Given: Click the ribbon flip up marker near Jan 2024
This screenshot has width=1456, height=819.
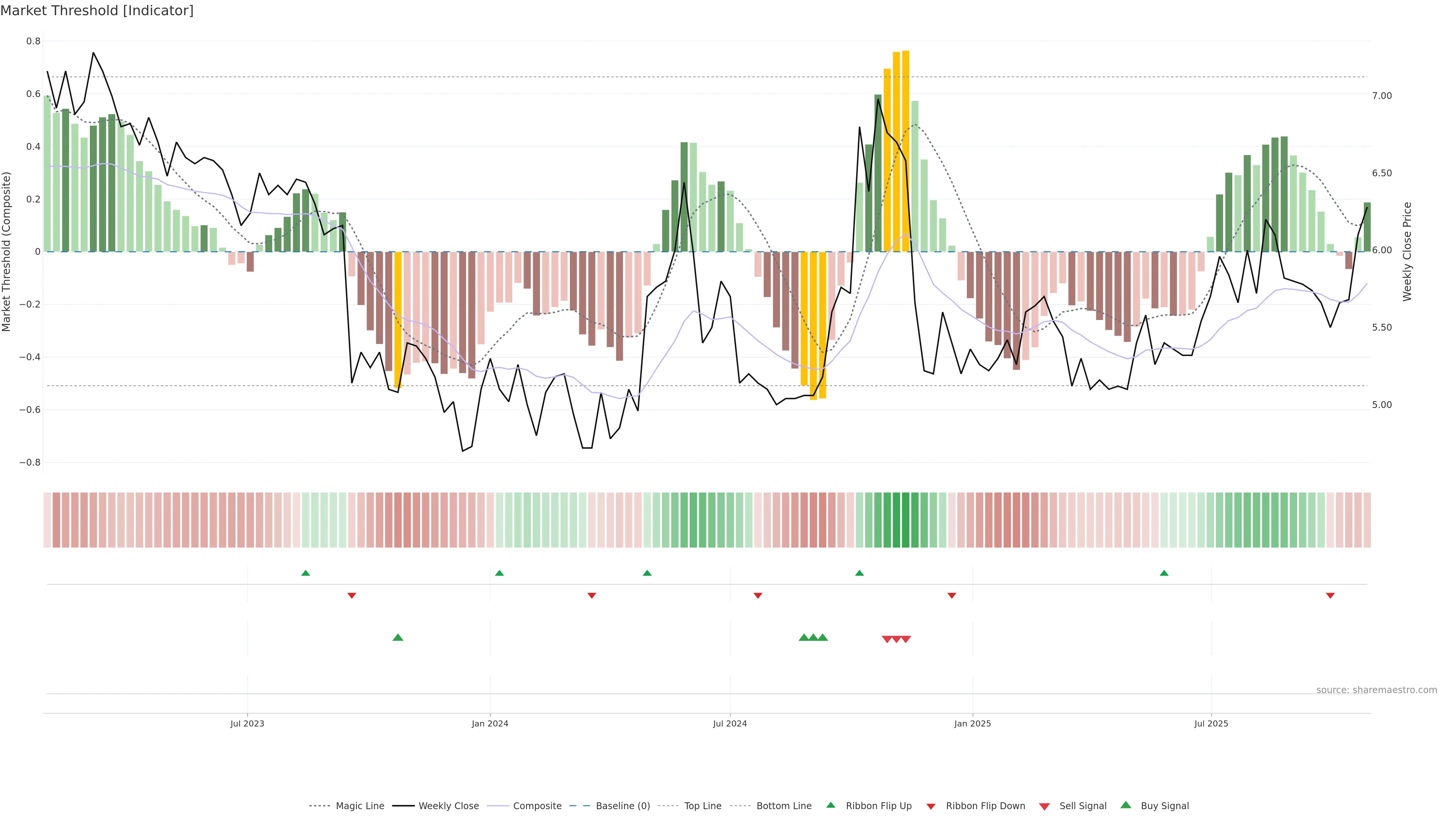Looking at the screenshot, I should 499,573.
